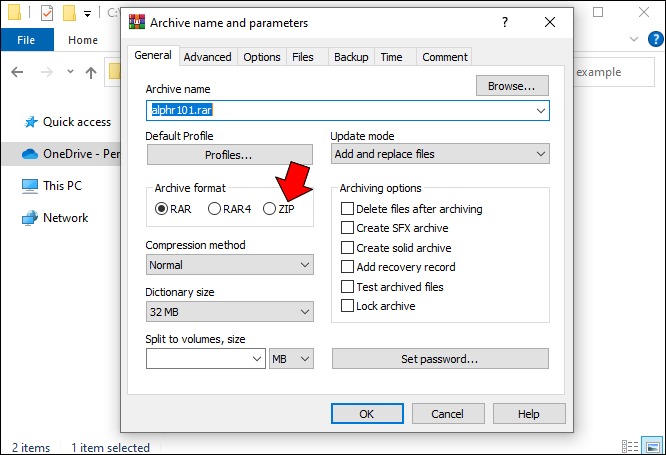The height and width of the screenshot is (455, 666).
Task: Open This PC in the sidebar
Action: click(x=62, y=186)
